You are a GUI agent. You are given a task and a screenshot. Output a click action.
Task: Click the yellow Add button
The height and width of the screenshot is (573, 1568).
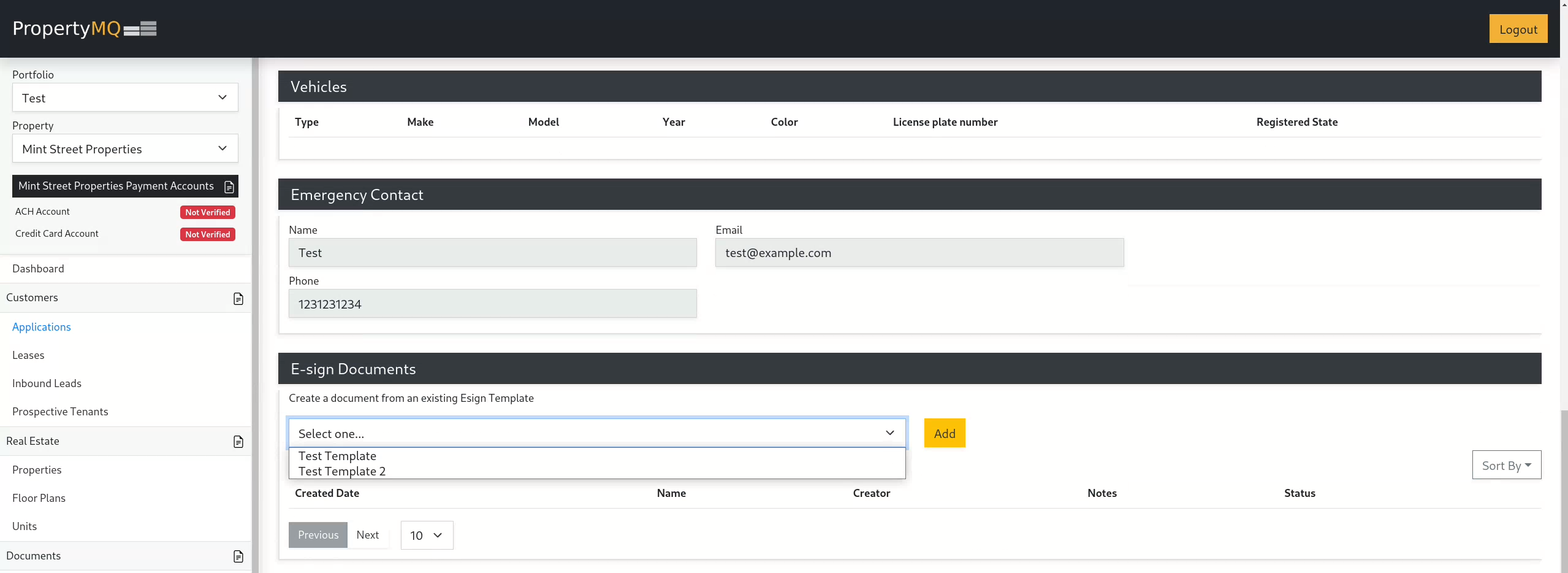pos(944,433)
